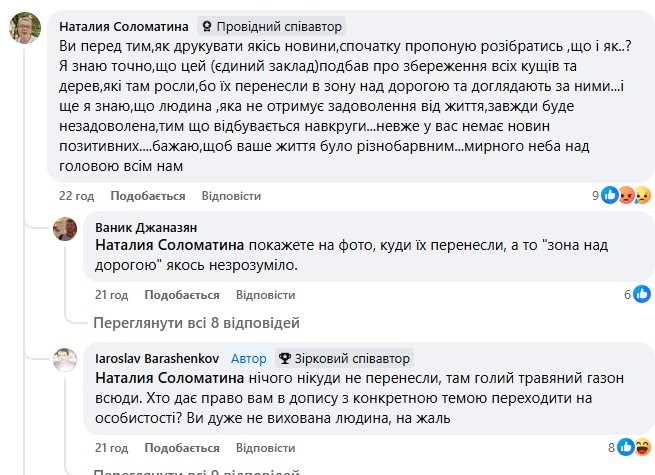Click the Провідний співавтор badge
The width and height of the screenshot is (655, 475).
270,26
